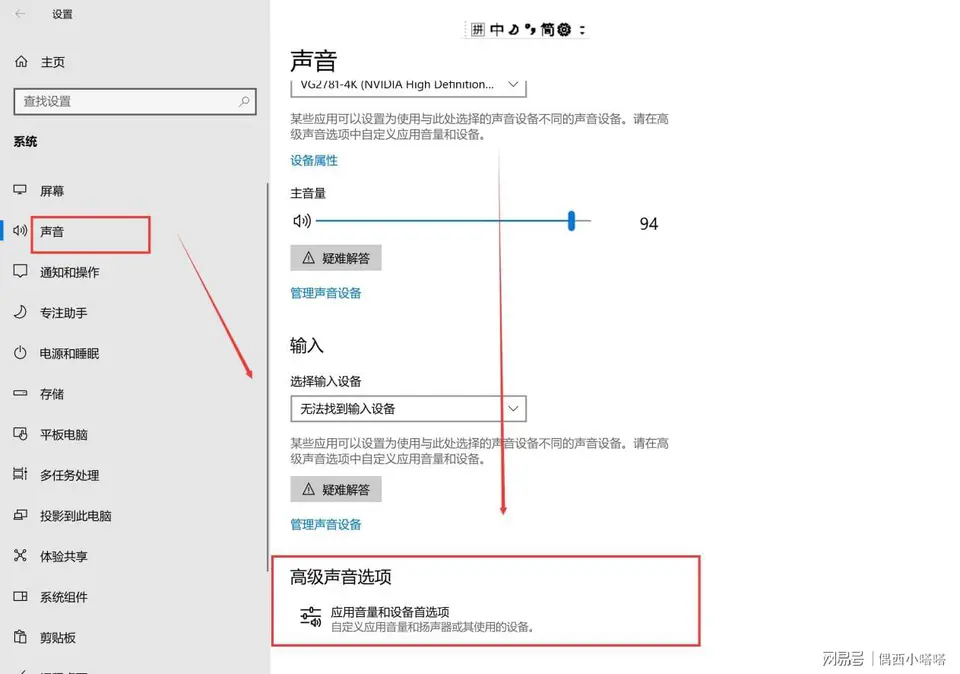Click 疑难解答 button below the volume slider
The image size is (960, 674).
pyautogui.click(x=336, y=258)
